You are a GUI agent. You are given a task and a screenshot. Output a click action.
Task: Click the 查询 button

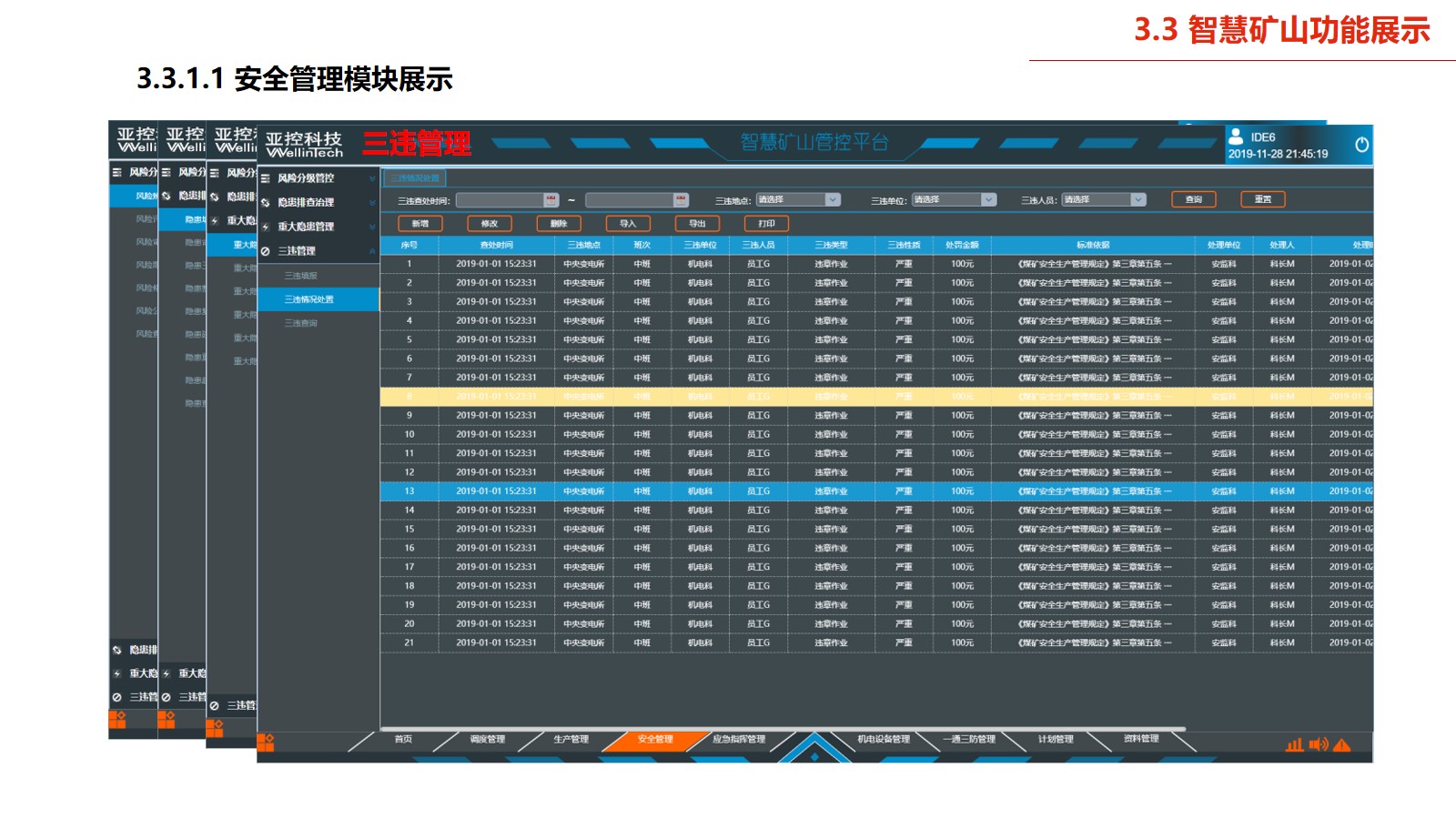pos(1194,199)
